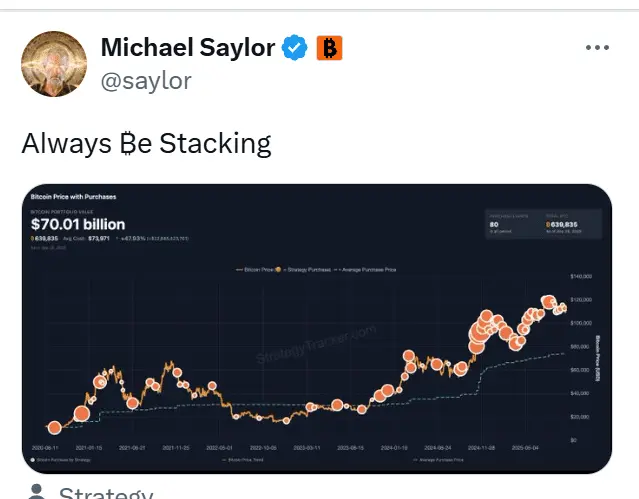The image size is (639, 499).
Task: Click the Michael Saylor display name
Action: (188, 48)
